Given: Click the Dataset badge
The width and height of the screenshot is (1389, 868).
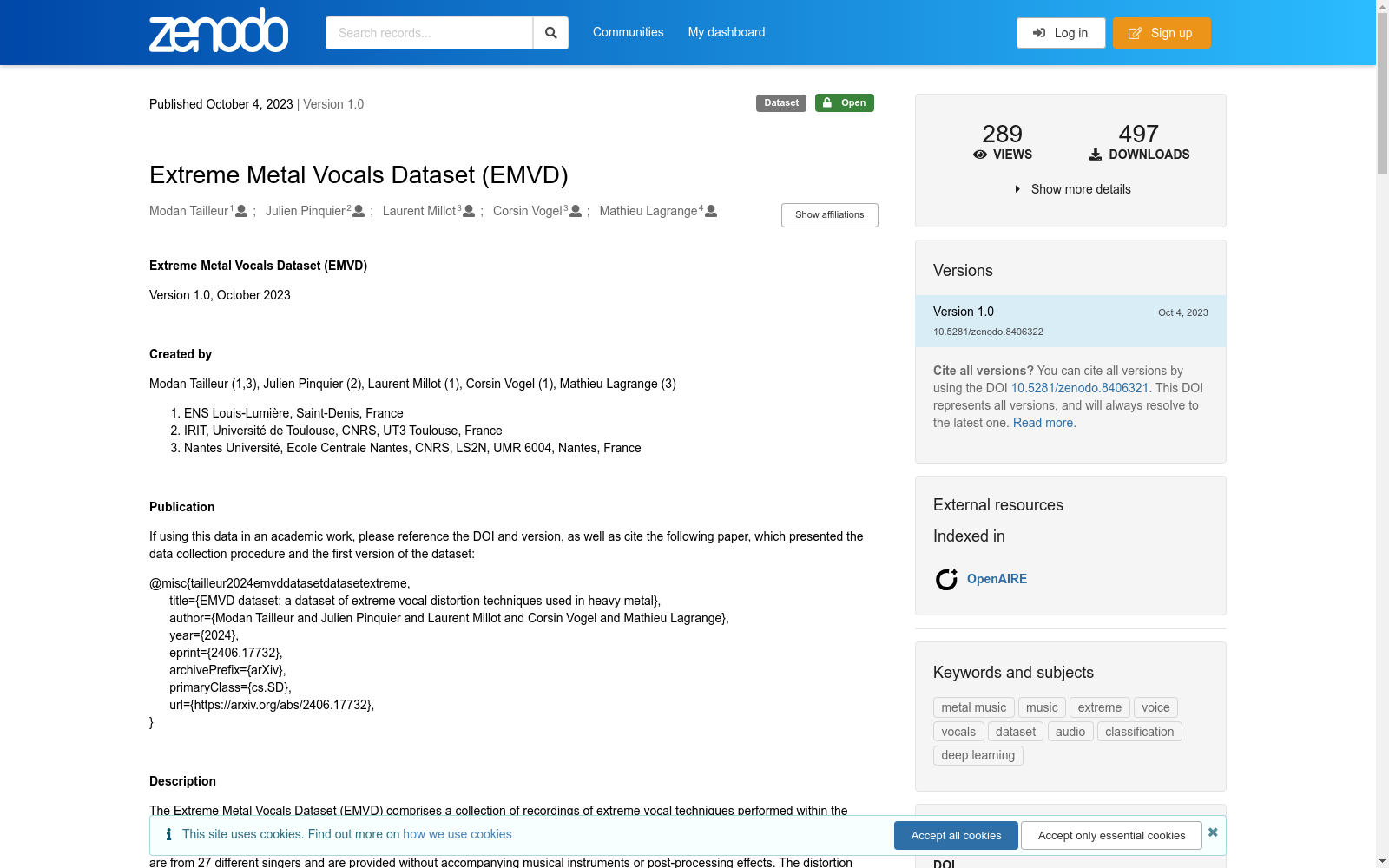Looking at the screenshot, I should pyautogui.click(x=781, y=102).
